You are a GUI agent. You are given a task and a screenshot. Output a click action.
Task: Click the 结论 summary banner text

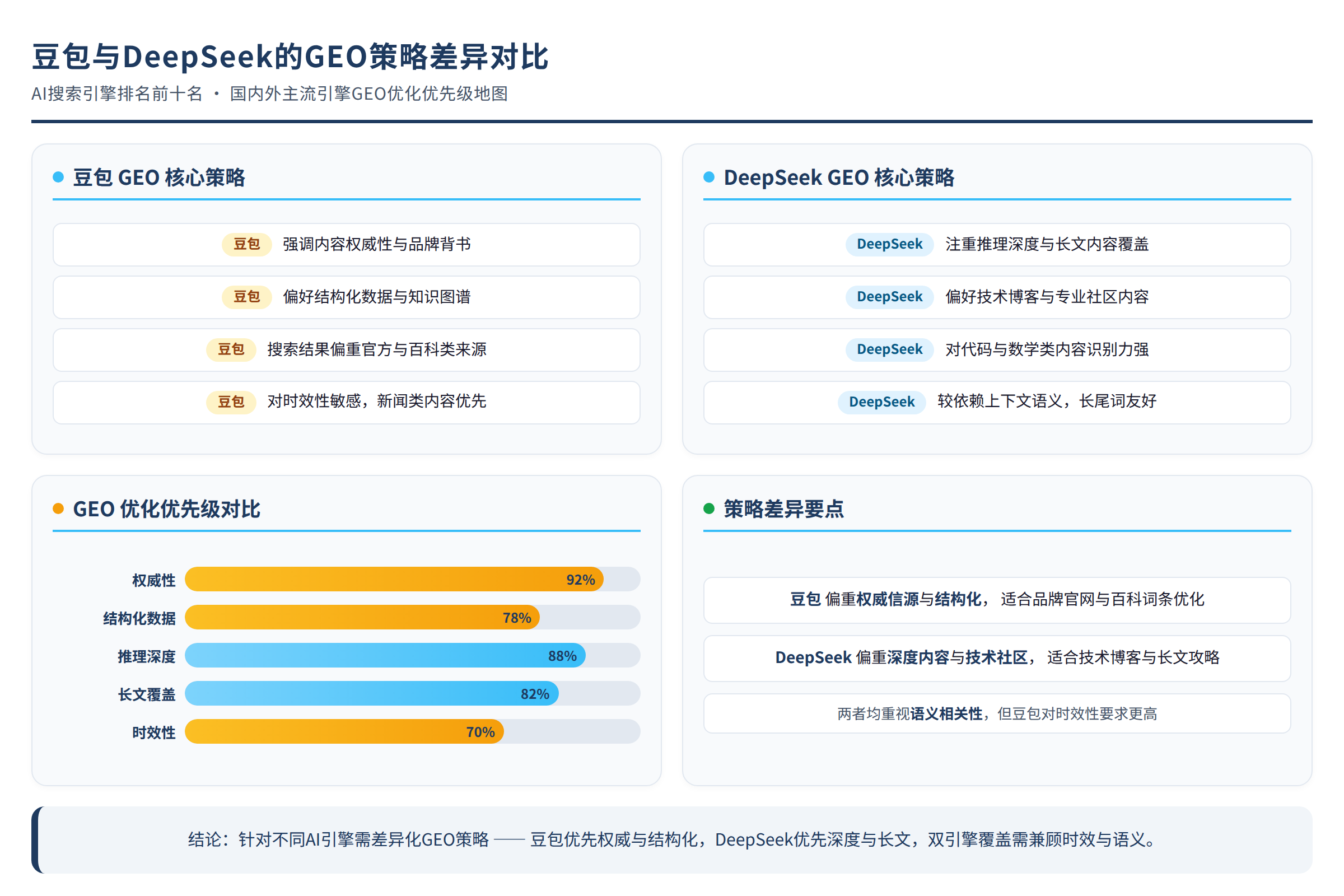pyautogui.click(x=672, y=840)
